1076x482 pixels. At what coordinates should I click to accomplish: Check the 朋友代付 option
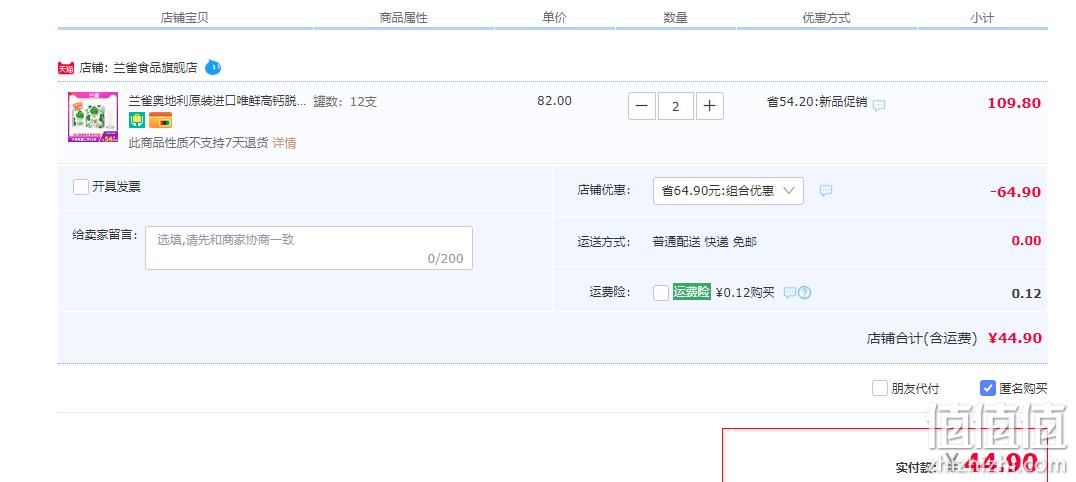point(880,388)
